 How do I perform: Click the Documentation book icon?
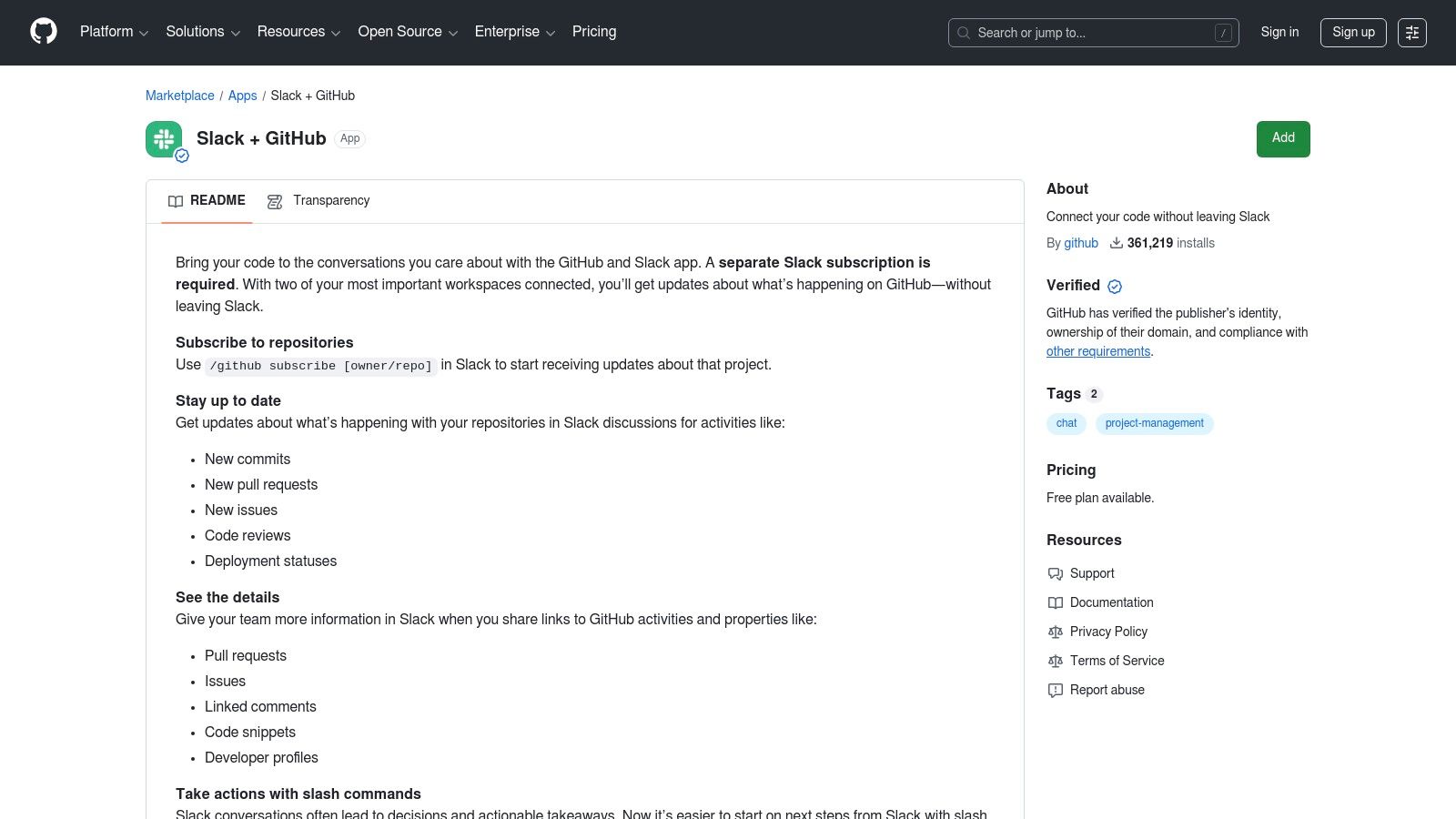pyautogui.click(x=1056, y=603)
